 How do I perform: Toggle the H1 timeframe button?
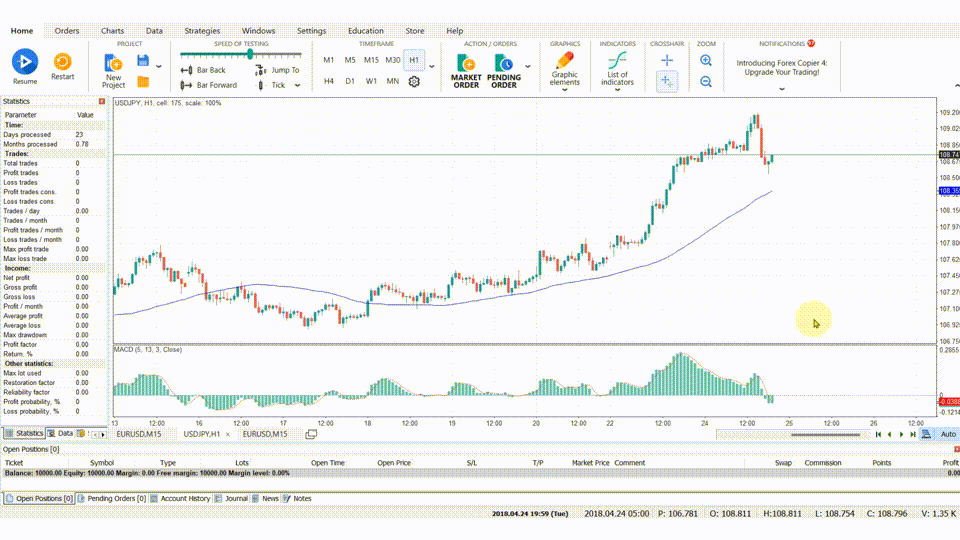[x=413, y=60]
